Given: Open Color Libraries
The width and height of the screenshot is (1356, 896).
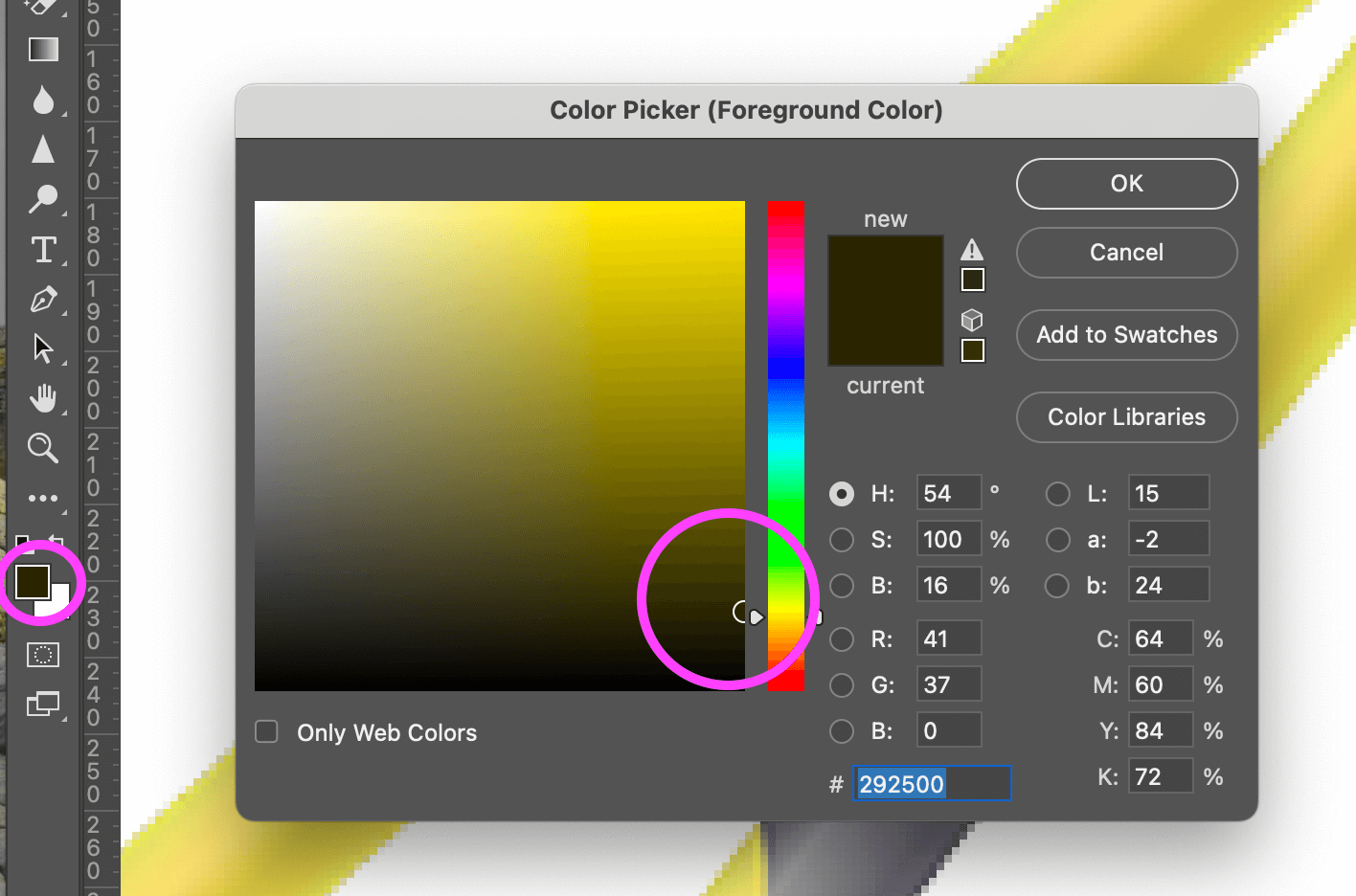Looking at the screenshot, I should click(x=1126, y=417).
